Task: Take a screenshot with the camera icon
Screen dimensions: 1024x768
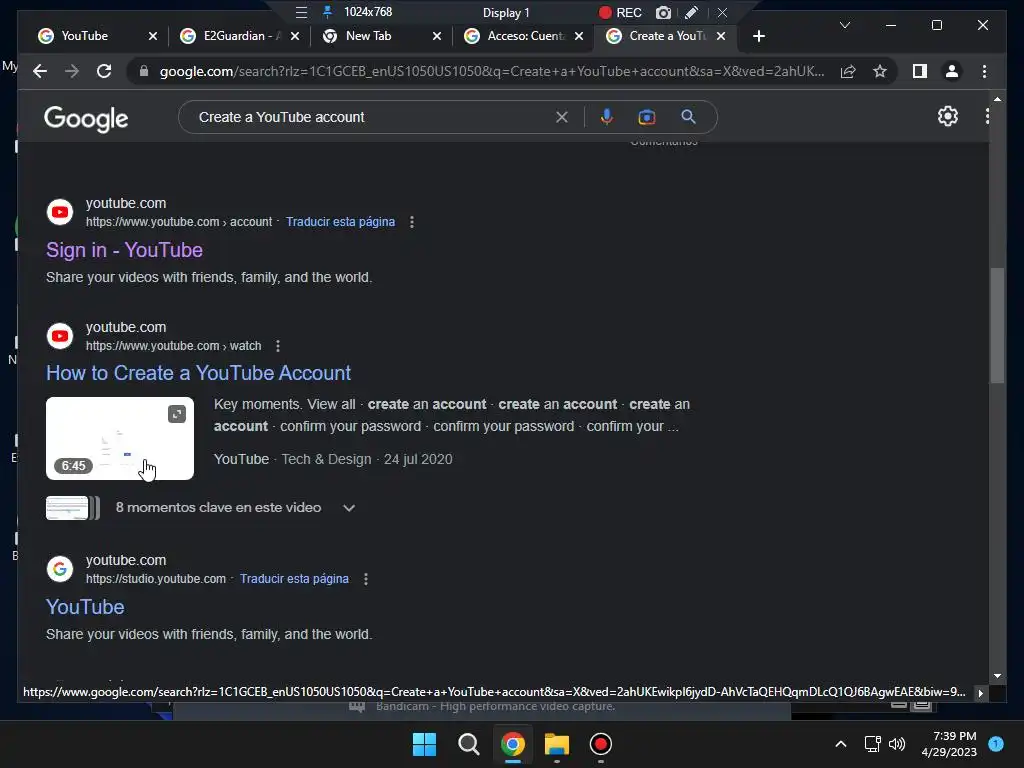Action: tap(663, 12)
